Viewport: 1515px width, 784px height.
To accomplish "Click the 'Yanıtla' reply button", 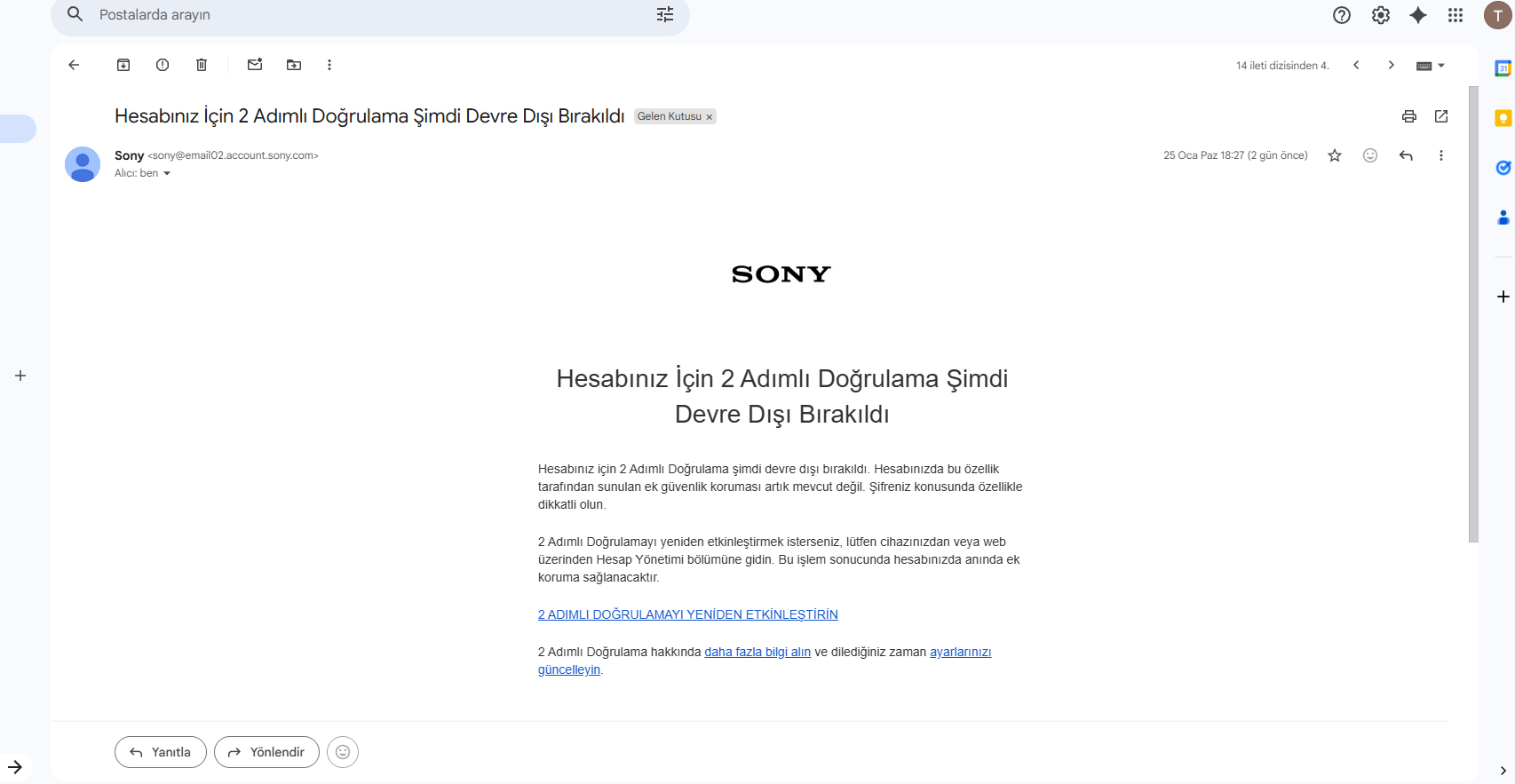I will pos(161,752).
